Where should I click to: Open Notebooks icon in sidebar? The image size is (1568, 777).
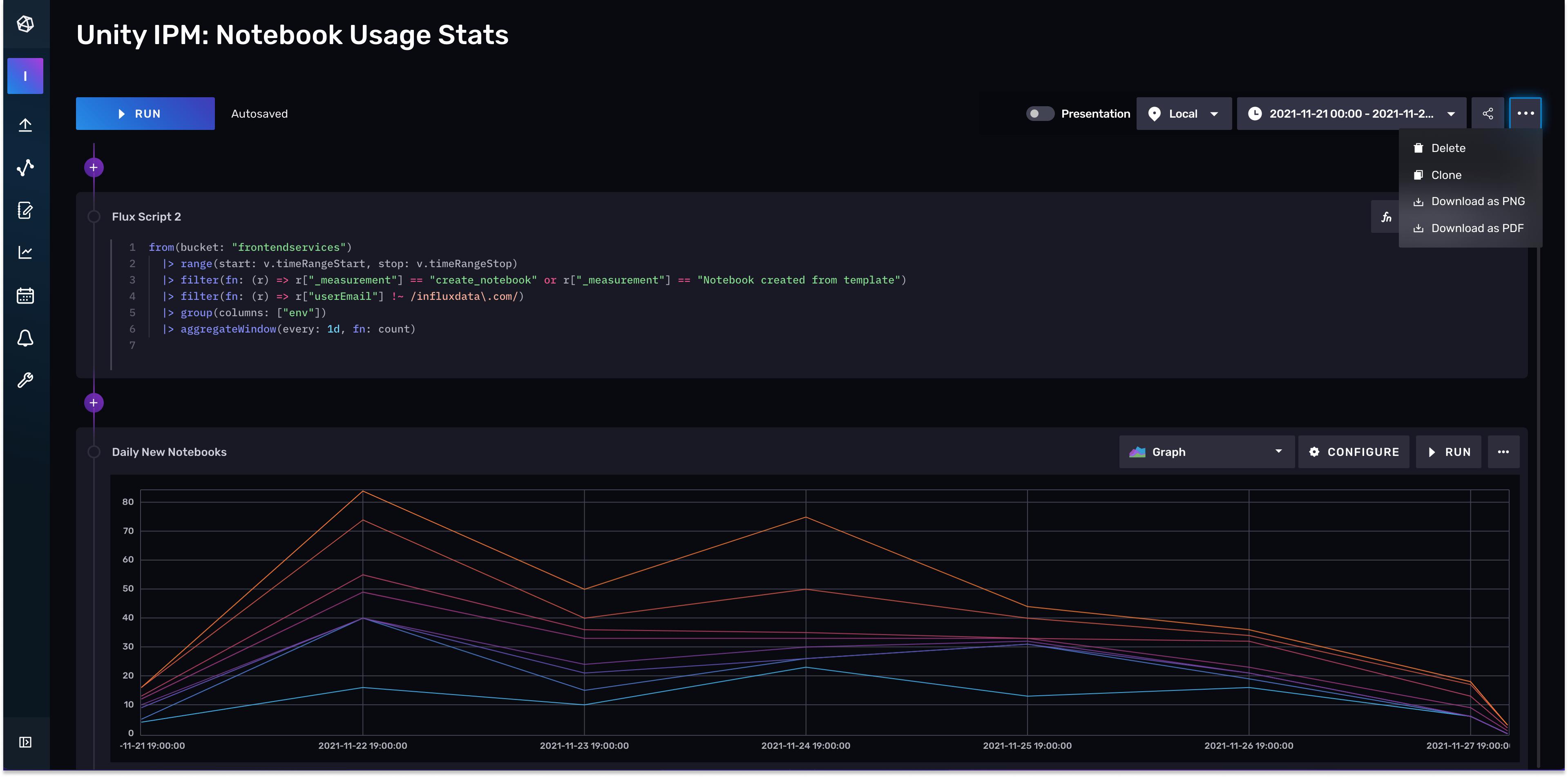(25, 210)
